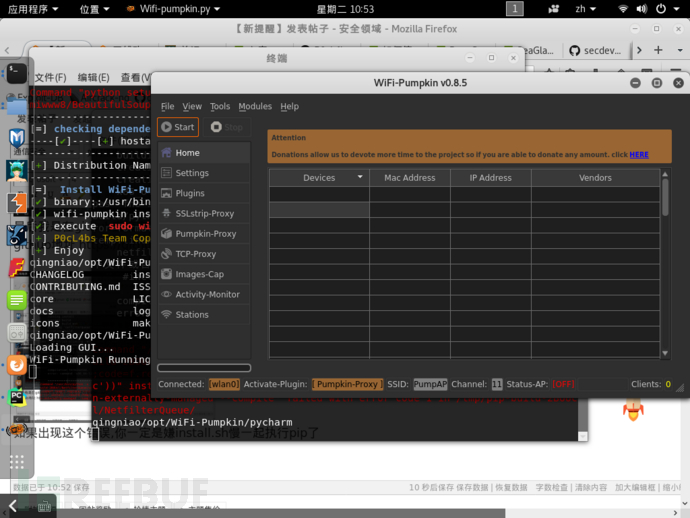Click the OFF Status-AP indicator
Image resolution: width=690 pixels, height=518 pixels.
point(564,384)
